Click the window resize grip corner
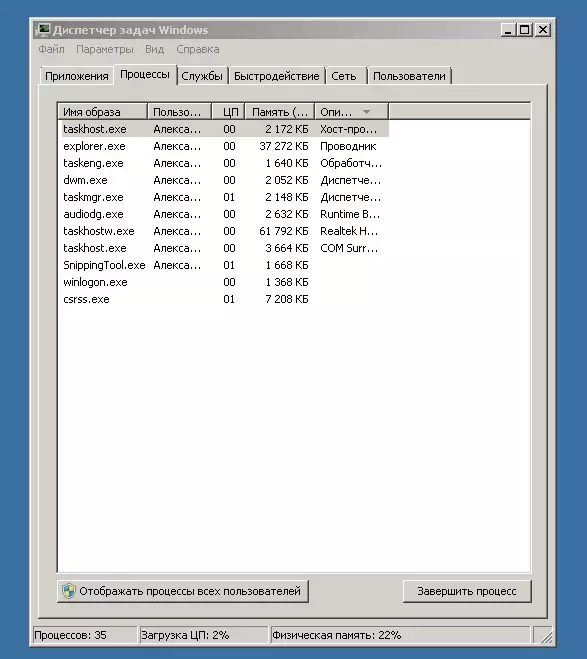Viewport: 587px width, 659px height. pyautogui.click(x=545, y=636)
